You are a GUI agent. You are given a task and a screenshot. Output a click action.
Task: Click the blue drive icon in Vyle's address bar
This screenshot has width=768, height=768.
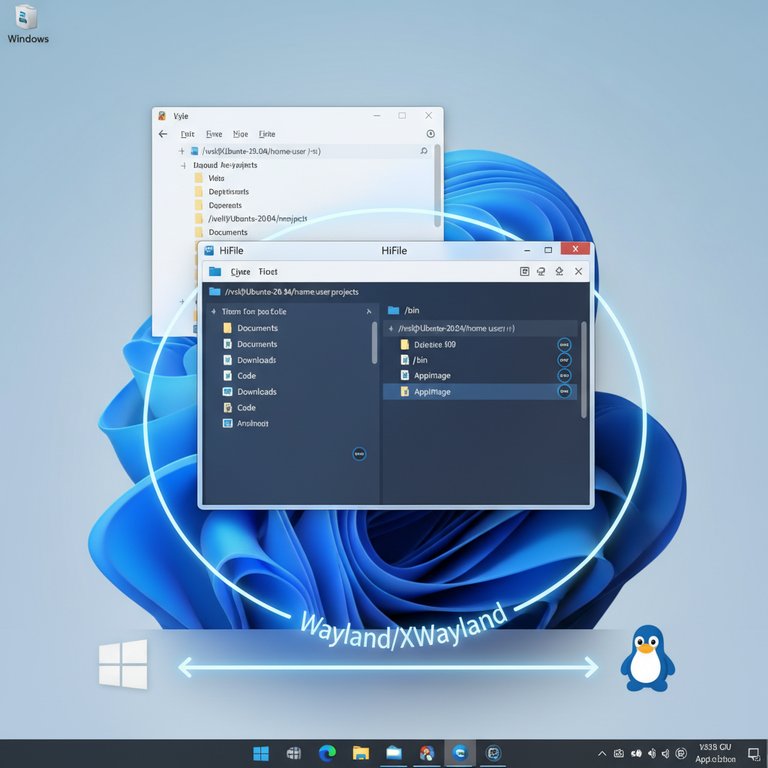click(x=194, y=151)
